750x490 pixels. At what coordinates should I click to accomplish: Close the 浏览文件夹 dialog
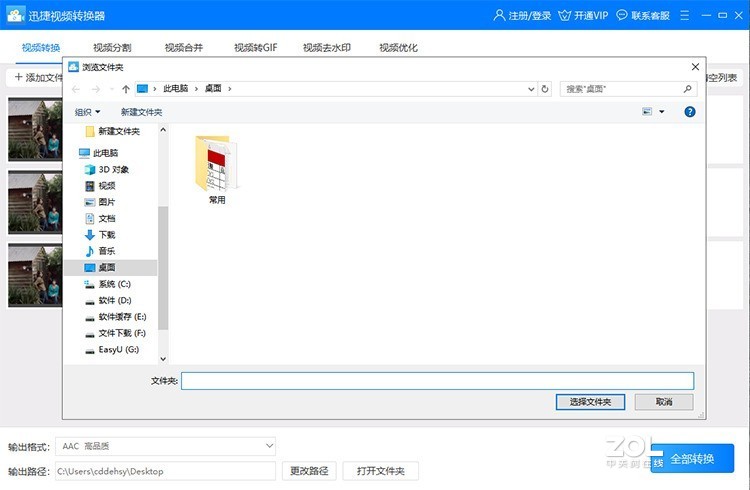click(x=695, y=67)
